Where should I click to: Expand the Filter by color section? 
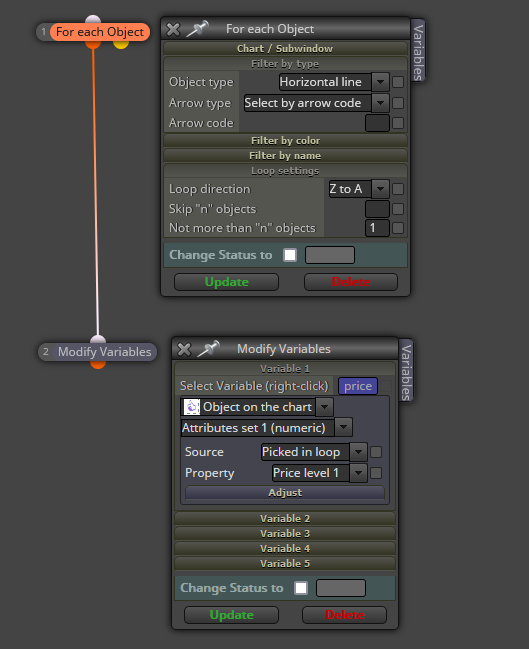[x=285, y=141]
